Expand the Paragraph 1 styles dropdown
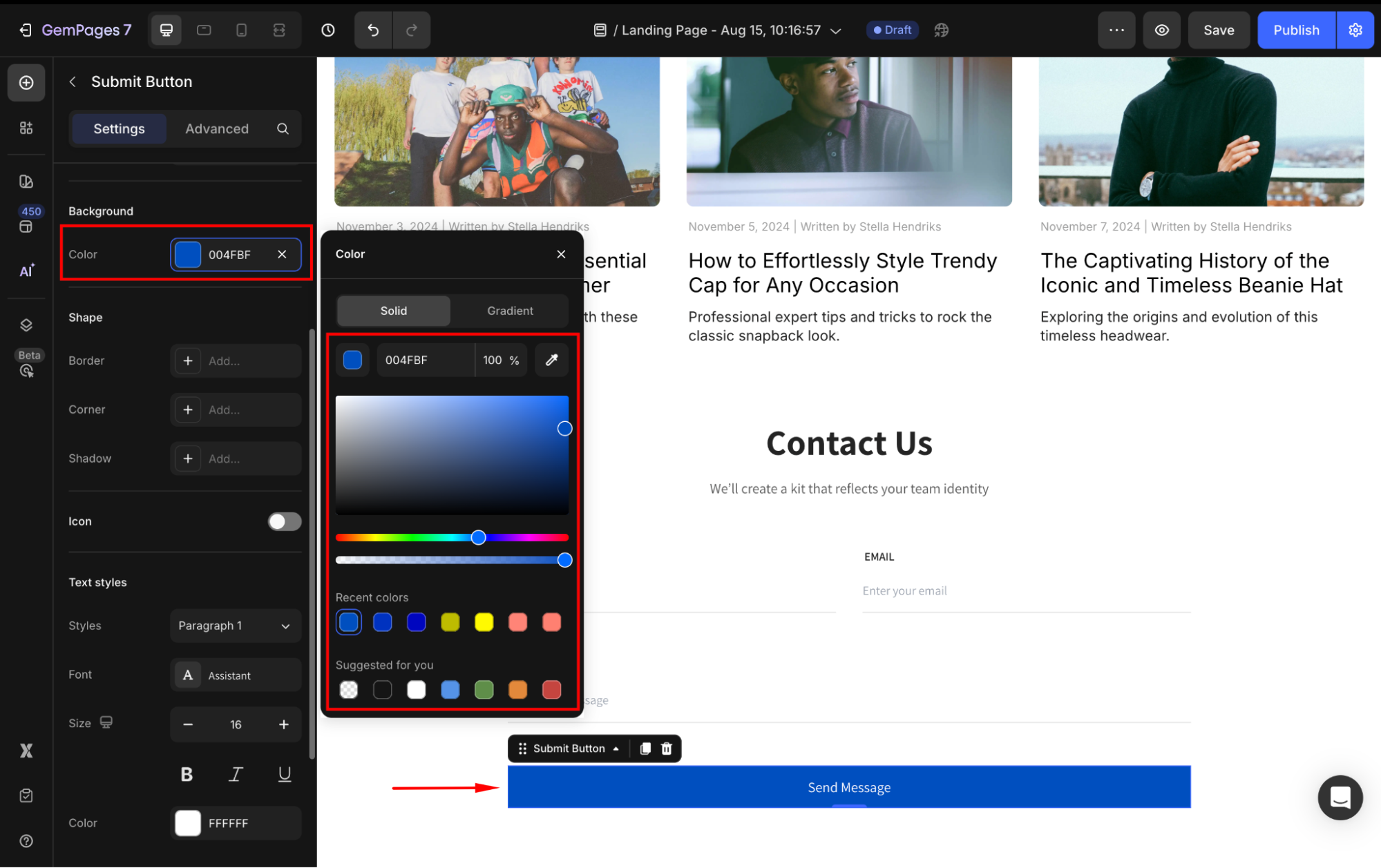 (x=235, y=626)
